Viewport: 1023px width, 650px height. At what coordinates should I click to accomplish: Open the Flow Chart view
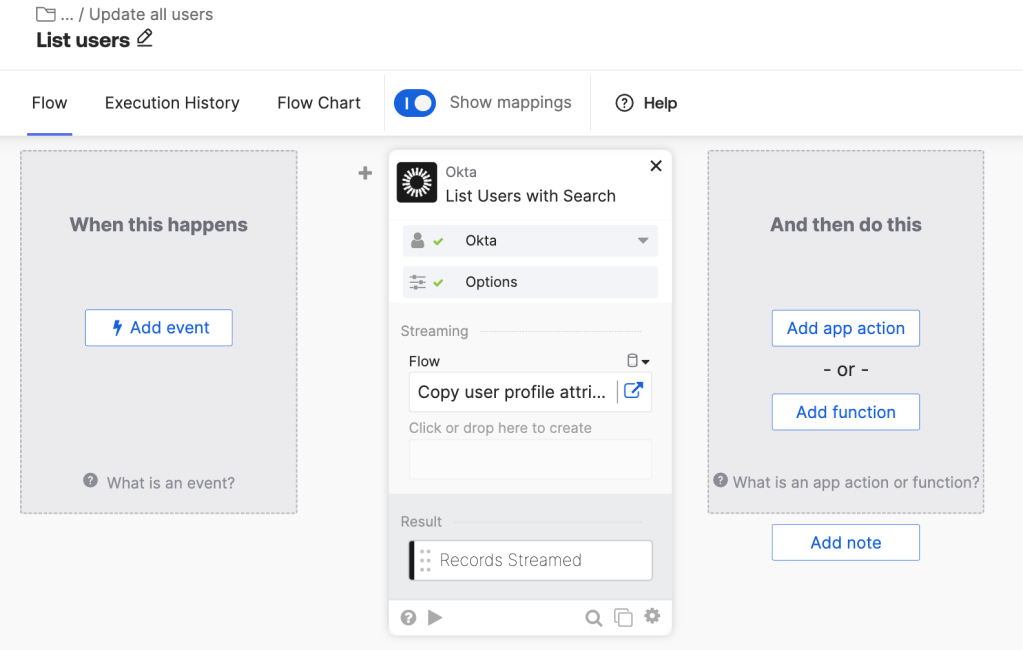tap(318, 102)
